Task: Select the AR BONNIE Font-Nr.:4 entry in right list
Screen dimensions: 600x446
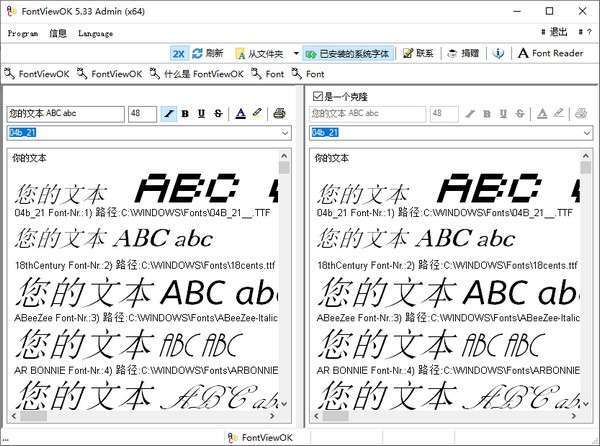Action: point(448,370)
